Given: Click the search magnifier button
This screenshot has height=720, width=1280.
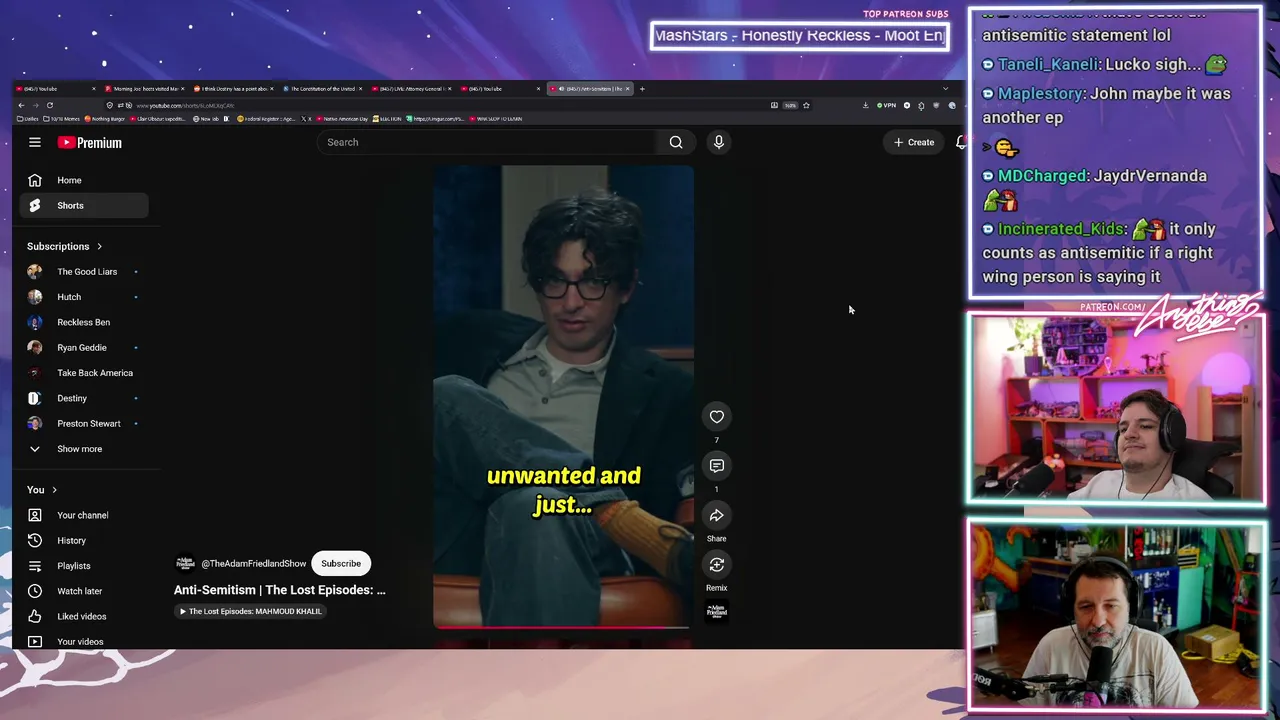Looking at the screenshot, I should pos(676,142).
